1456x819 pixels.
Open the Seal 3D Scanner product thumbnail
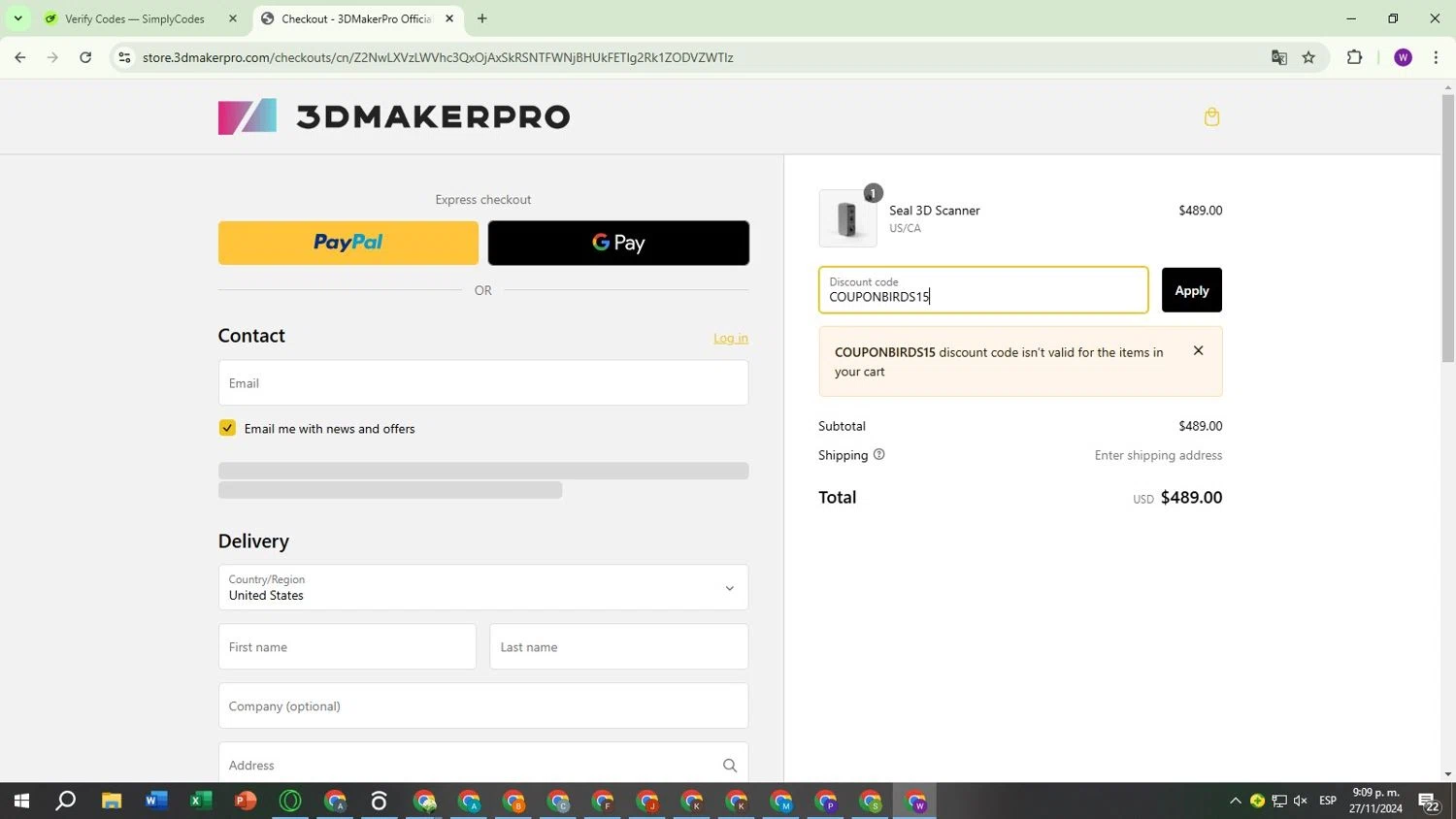coord(847,217)
